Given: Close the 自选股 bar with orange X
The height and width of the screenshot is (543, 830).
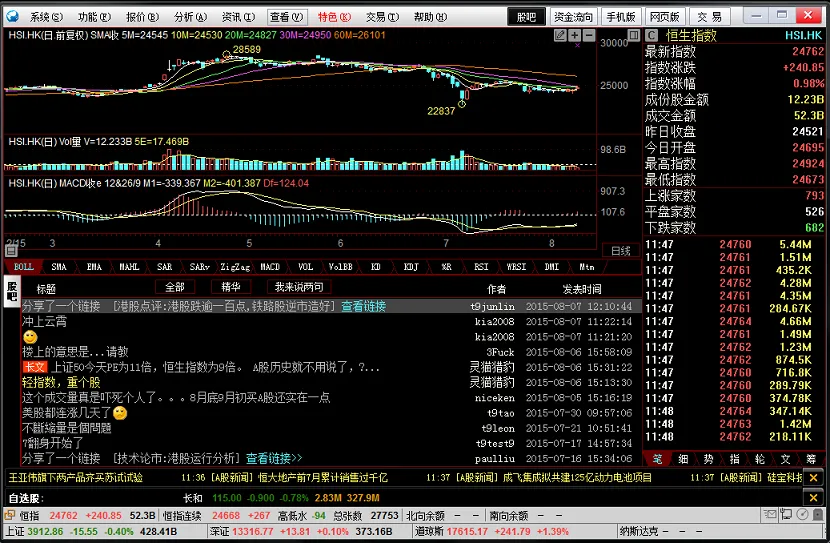Looking at the screenshot, I should [x=814, y=498].
